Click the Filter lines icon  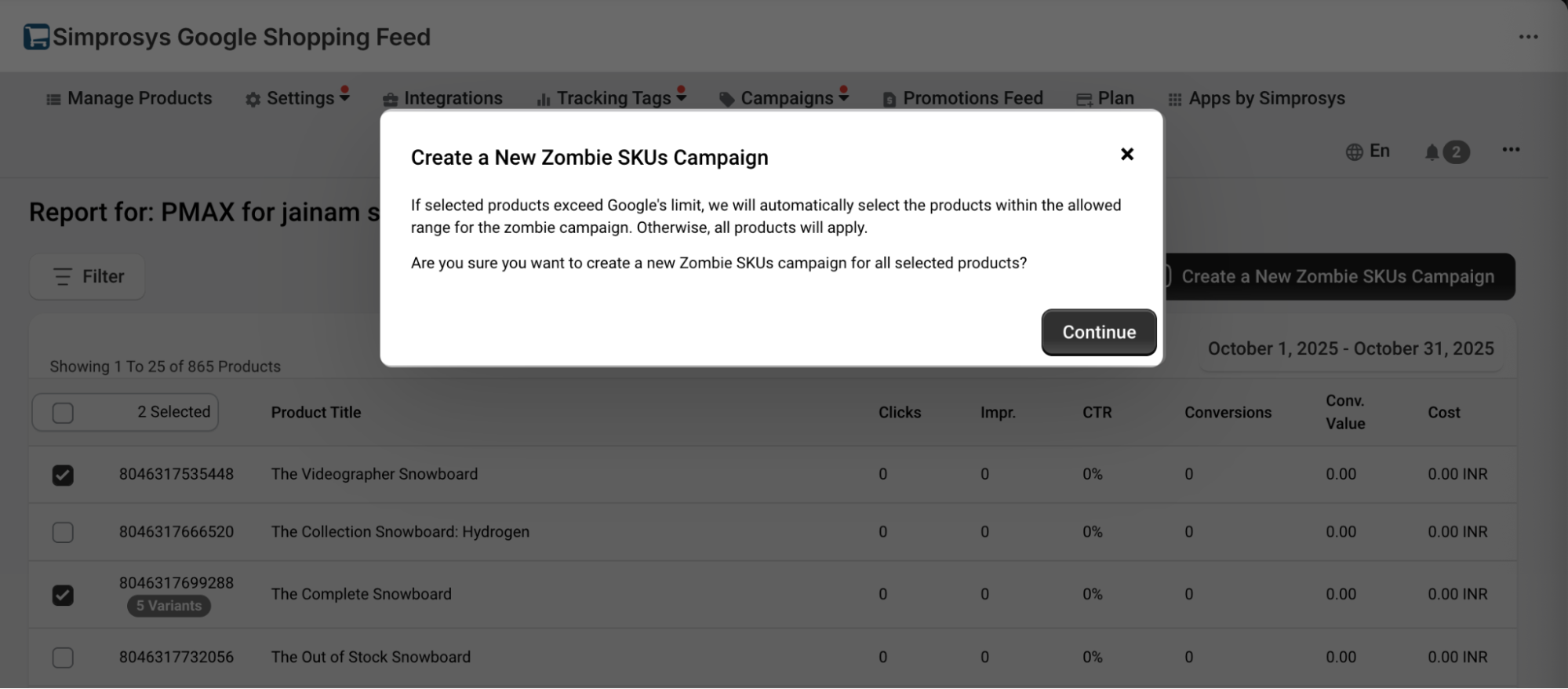coord(63,277)
